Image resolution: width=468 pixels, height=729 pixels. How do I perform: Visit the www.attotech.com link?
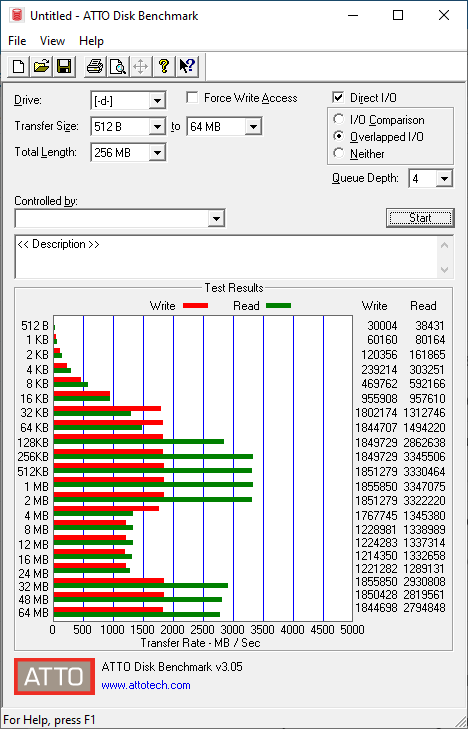point(146,685)
